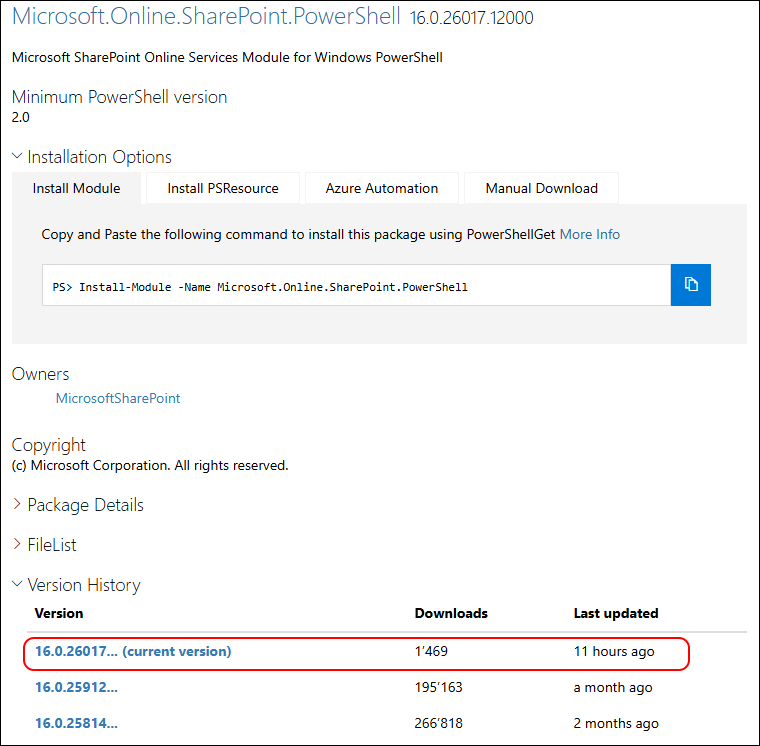Viewport: 760px width, 746px height.
Task: Click the Downloads column header
Action: 451,613
